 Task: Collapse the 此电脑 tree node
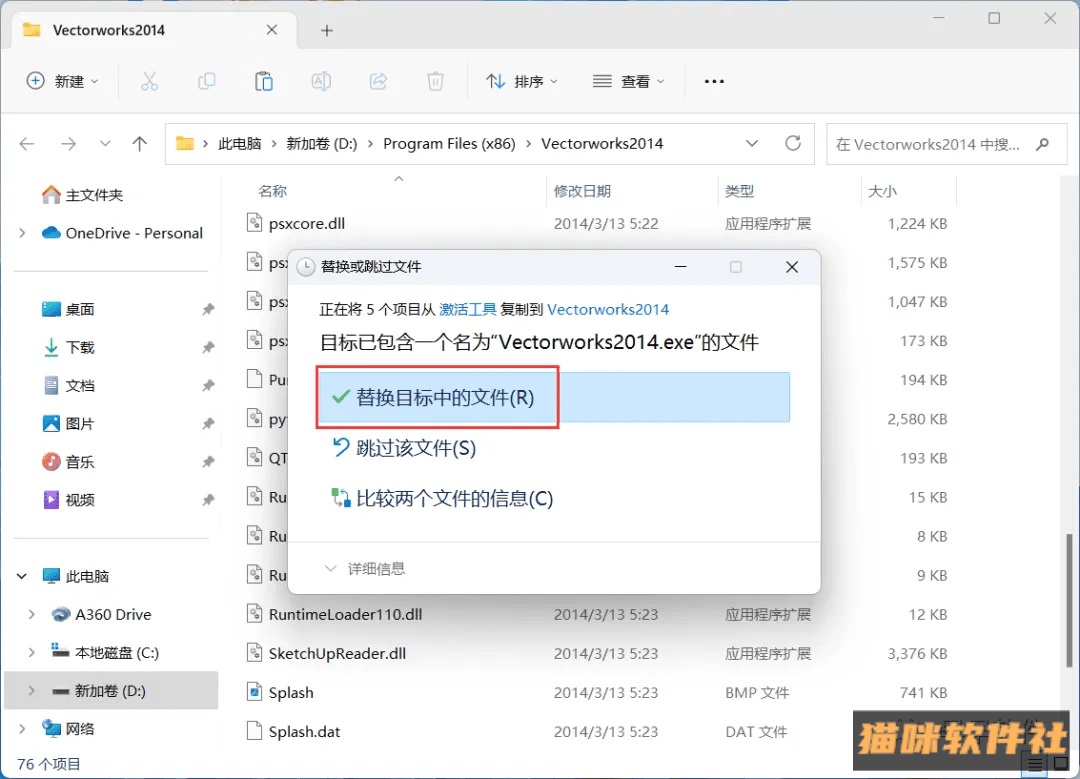point(22,576)
